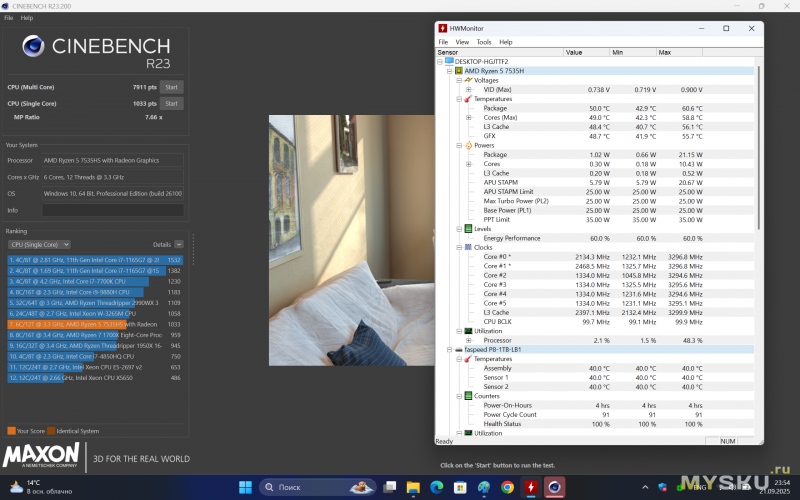Screen dimensions: 800x500
Task: Open Google Chrome from the taskbar
Action: pyautogui.click(x=507, y=487)
